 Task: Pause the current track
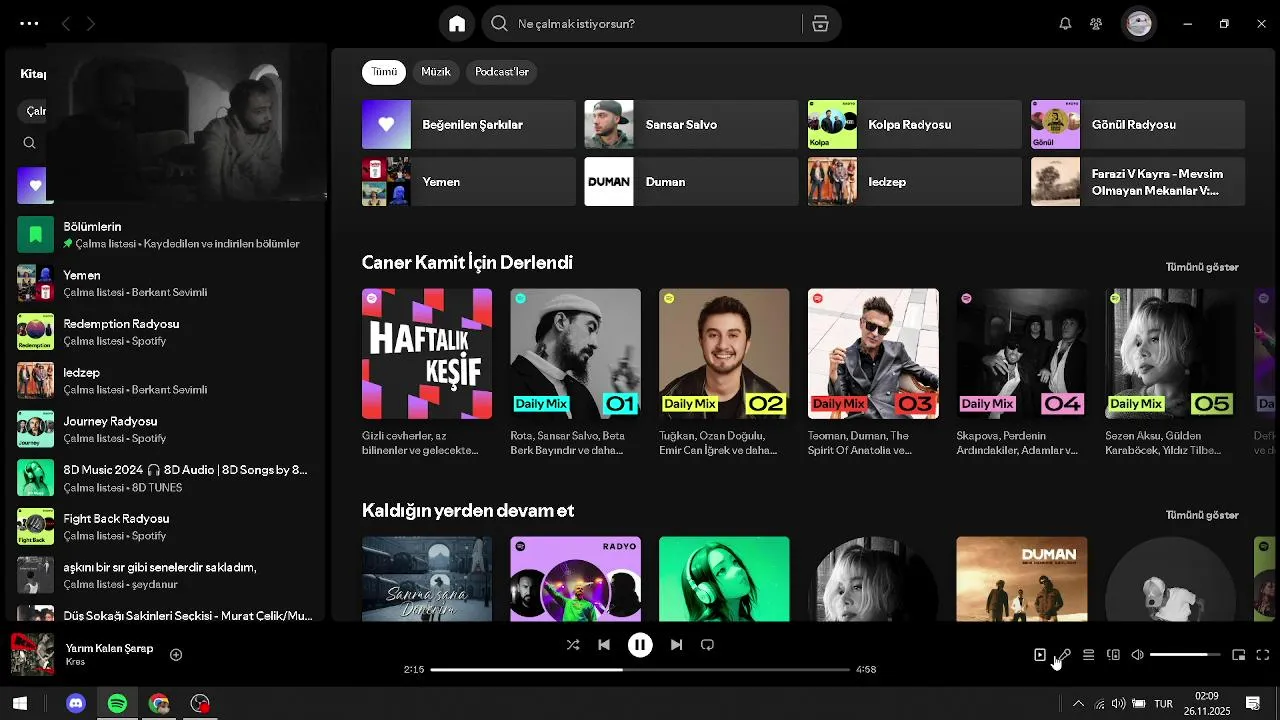click(x=640, y=645)
